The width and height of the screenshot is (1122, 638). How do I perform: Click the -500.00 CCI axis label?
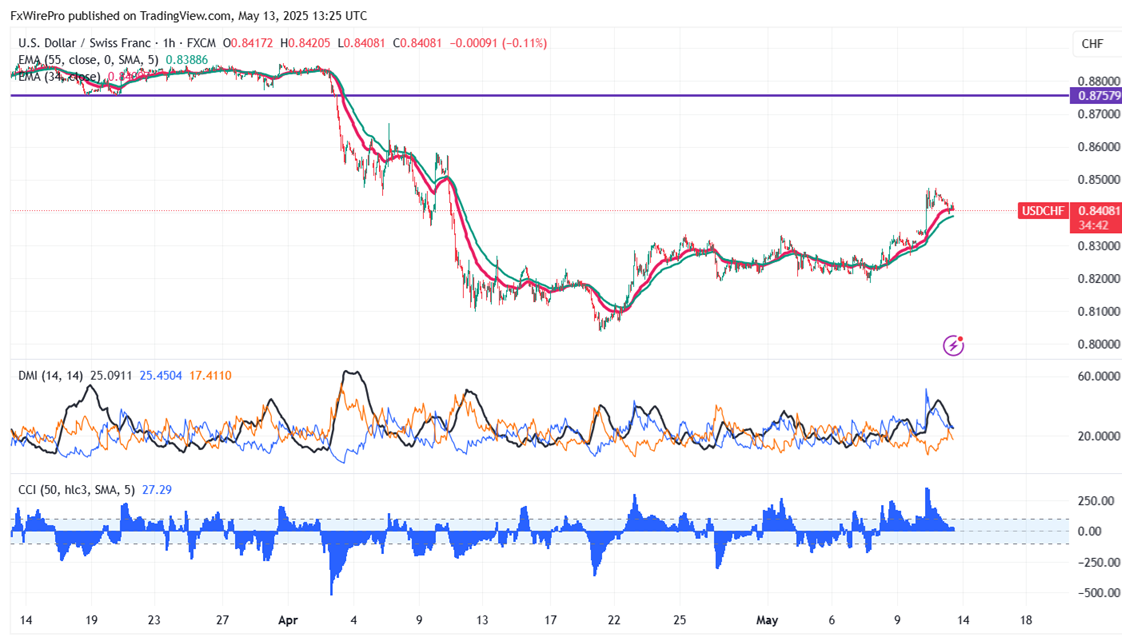(x=1098, y=592)
